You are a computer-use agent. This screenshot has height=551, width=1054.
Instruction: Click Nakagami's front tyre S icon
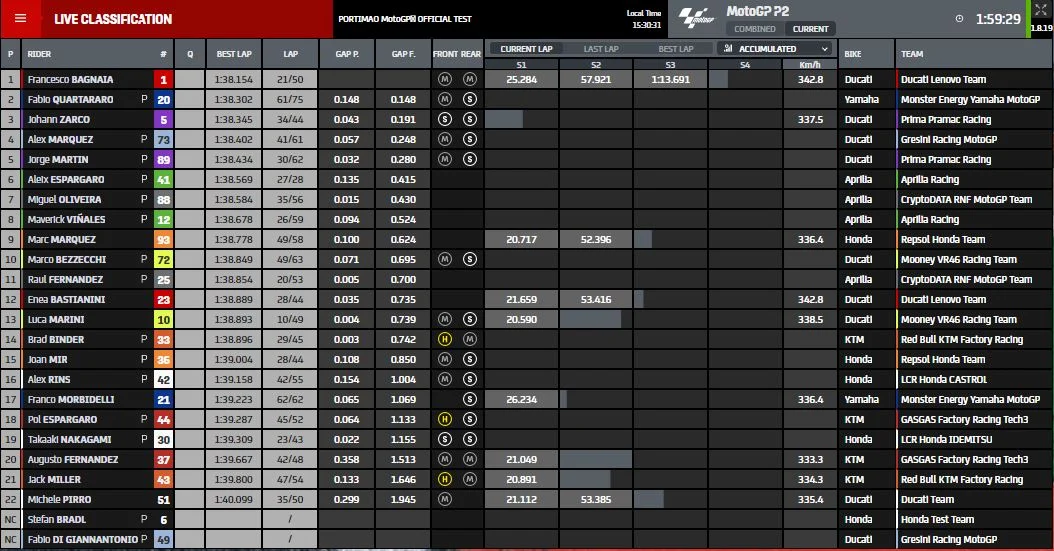click(x=444, y=439)
